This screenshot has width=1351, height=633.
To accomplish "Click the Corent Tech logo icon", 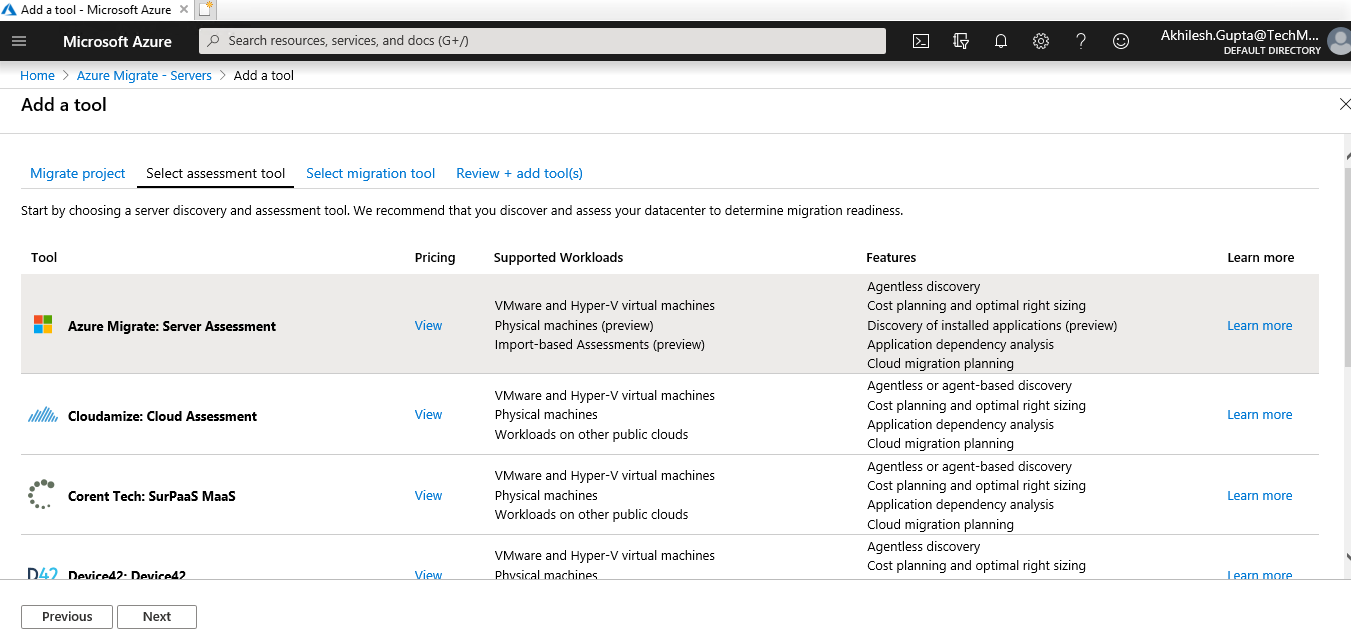I will [x=42, y=495].
